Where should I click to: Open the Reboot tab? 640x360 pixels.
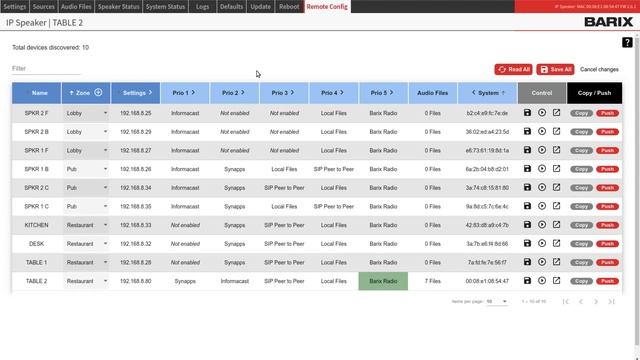click(289, 7)
